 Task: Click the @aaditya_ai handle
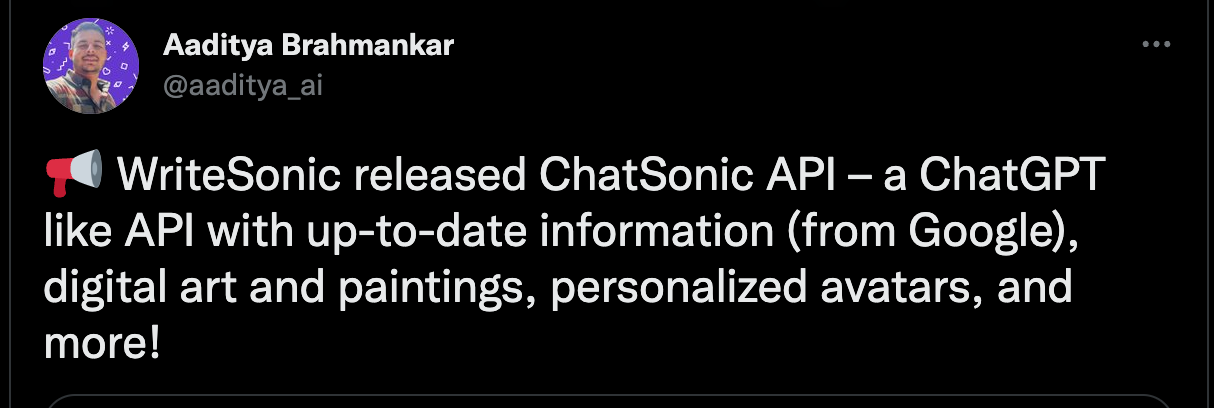click(242, 85)
